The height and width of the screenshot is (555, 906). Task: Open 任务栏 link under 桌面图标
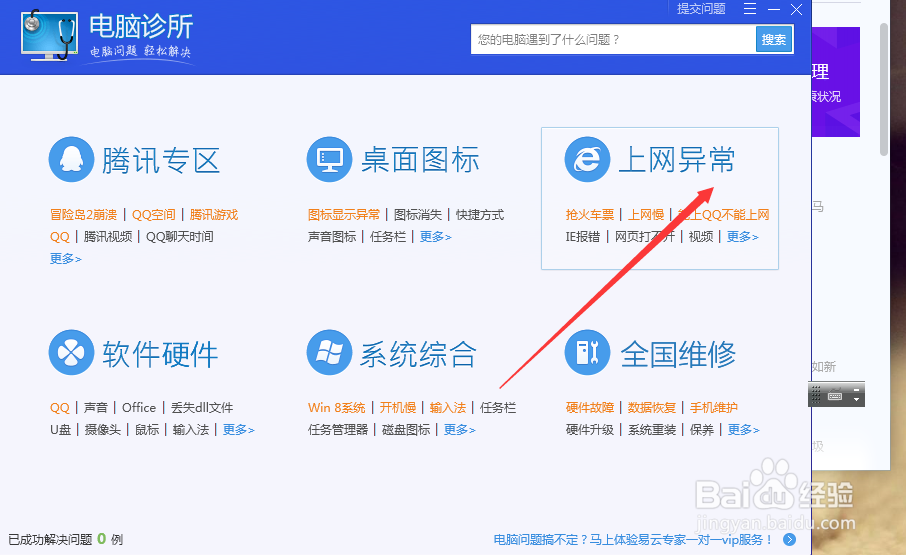tap(388, 237)
